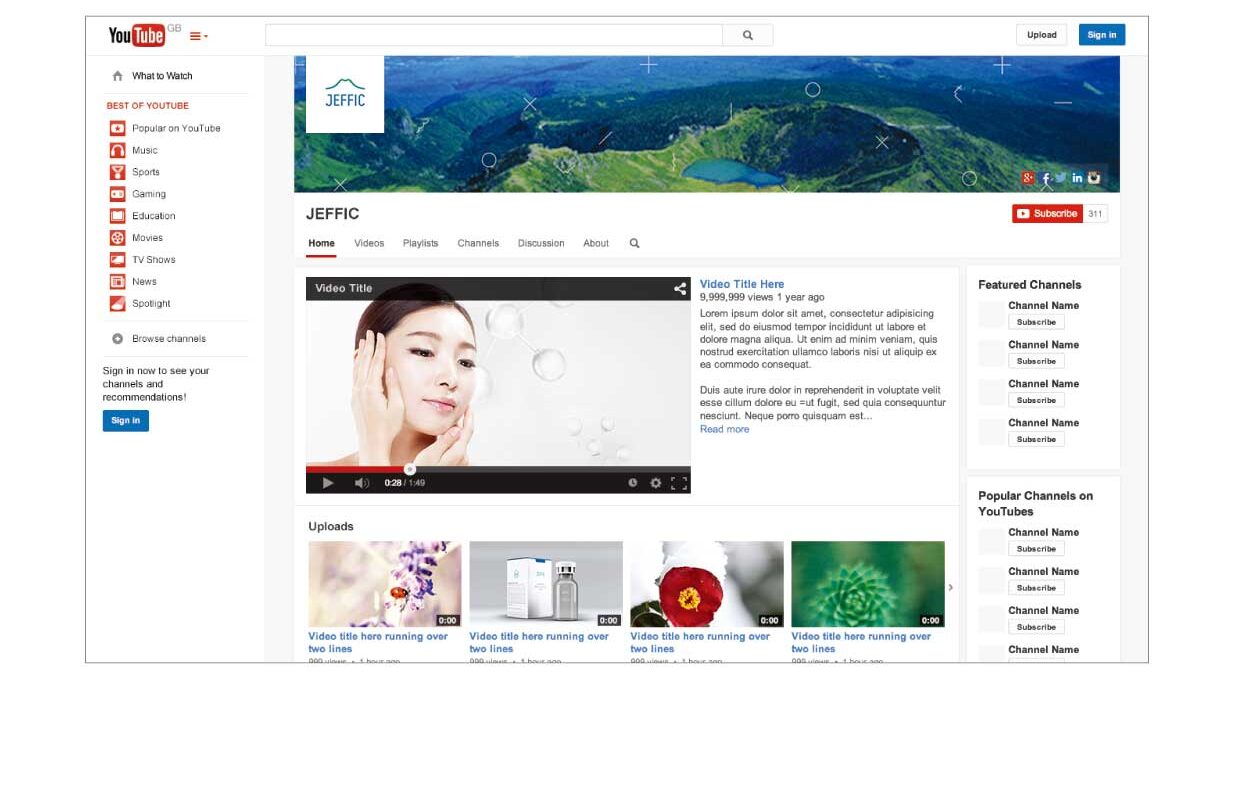Image resolution: width=1240 pixels, height=800 pixels.
Task: Select the Popular on YouTube star icon
Action: [x=117, y=128]
